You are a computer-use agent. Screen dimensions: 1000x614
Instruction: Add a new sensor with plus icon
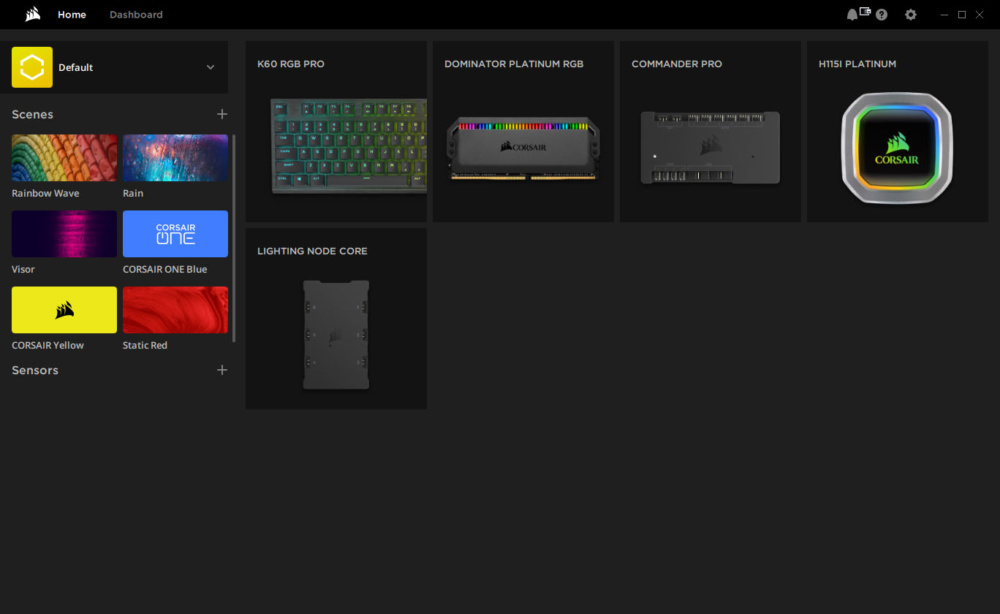pos(222,370)
